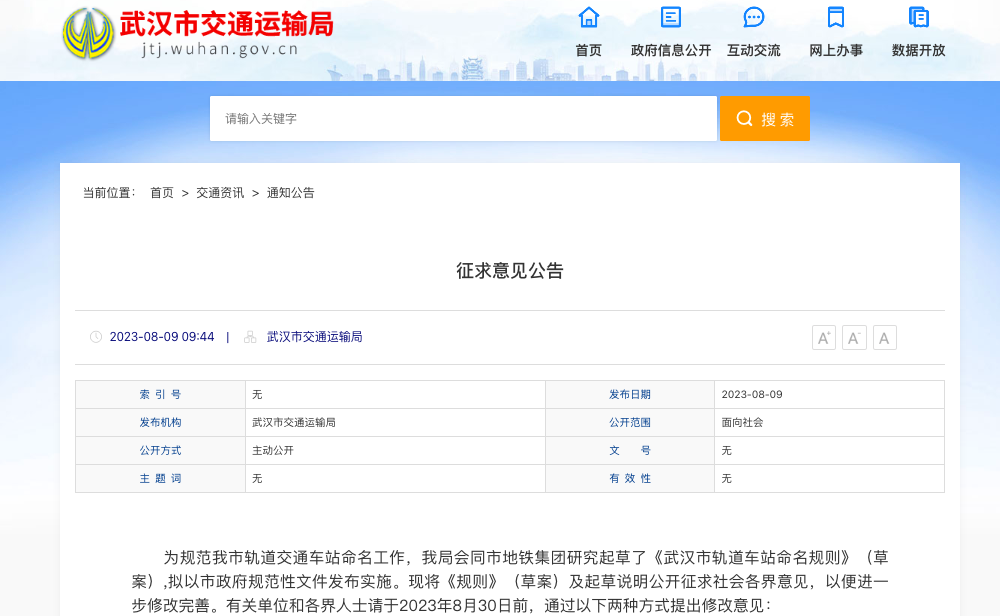
Task: Click the clock icon beside the publish date
Action: [x=94, y=337]
